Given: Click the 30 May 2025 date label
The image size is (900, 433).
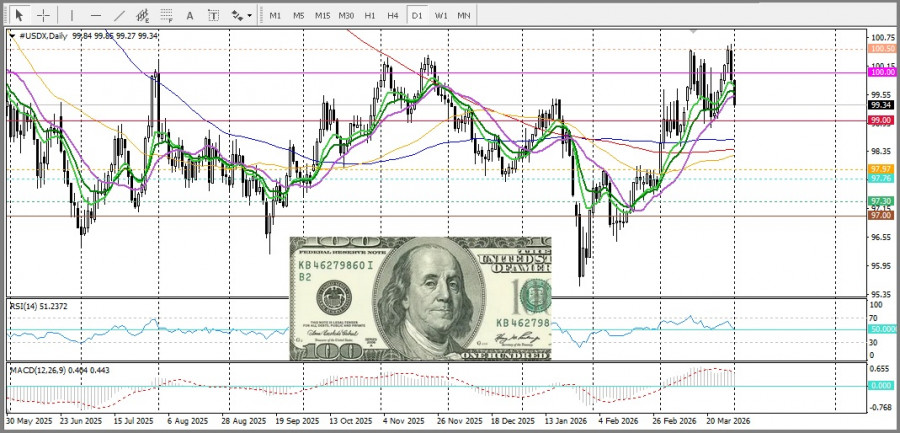Looking at the screenshot, I should click(29, 420).
